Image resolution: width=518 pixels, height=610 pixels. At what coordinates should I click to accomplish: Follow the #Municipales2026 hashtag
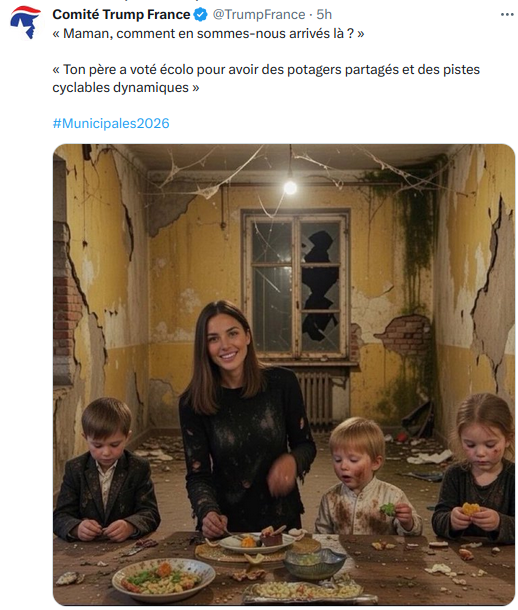[x=111, y=123]
